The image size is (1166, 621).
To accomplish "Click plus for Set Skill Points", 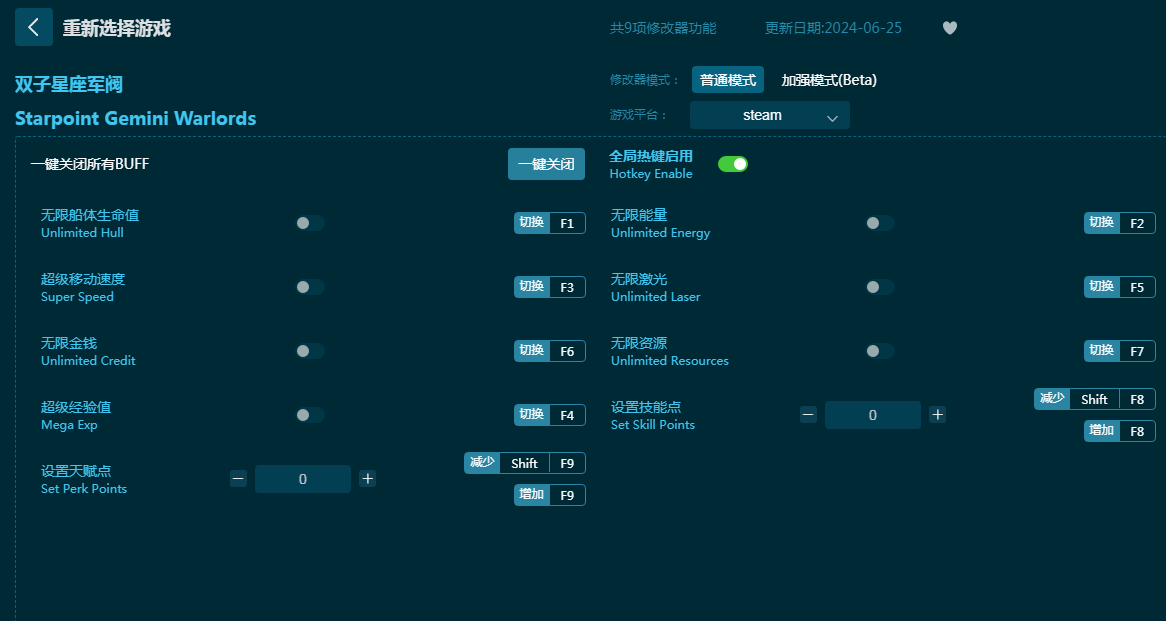I will click(x=938, y=415).
